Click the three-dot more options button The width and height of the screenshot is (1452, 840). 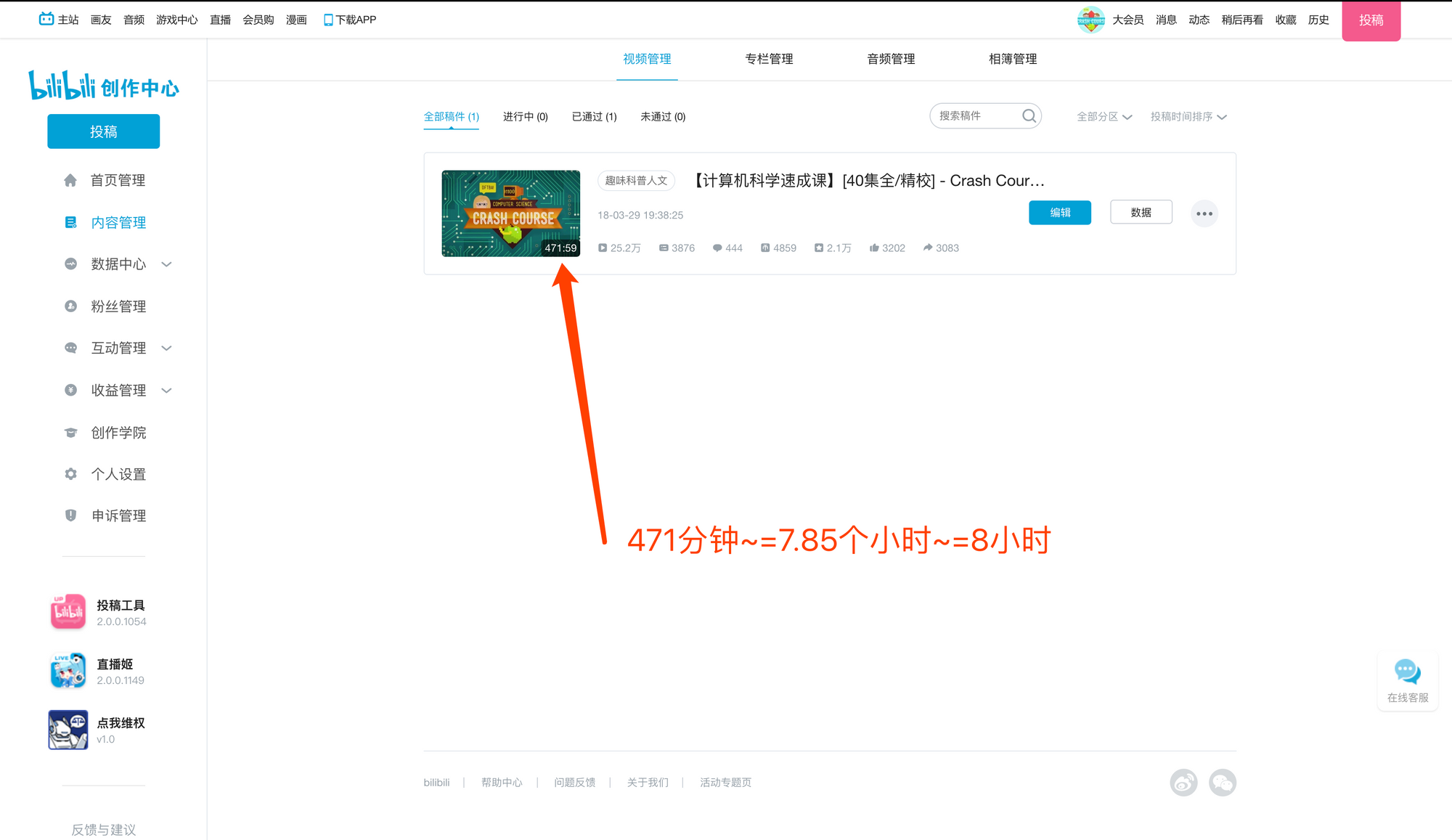tap(1204, 213)
